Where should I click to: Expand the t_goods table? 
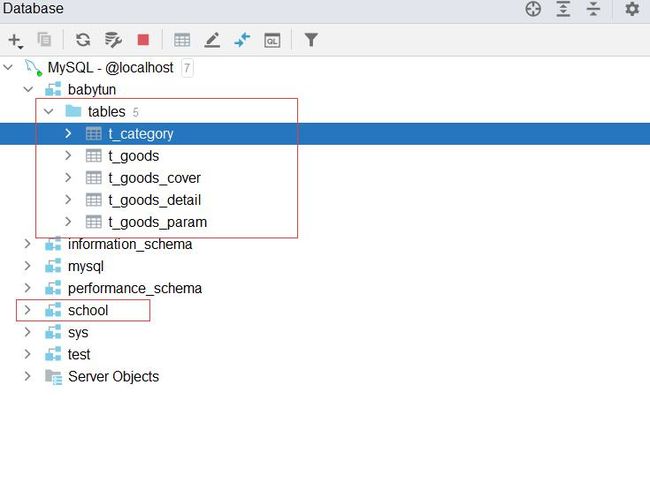(68, 155)
